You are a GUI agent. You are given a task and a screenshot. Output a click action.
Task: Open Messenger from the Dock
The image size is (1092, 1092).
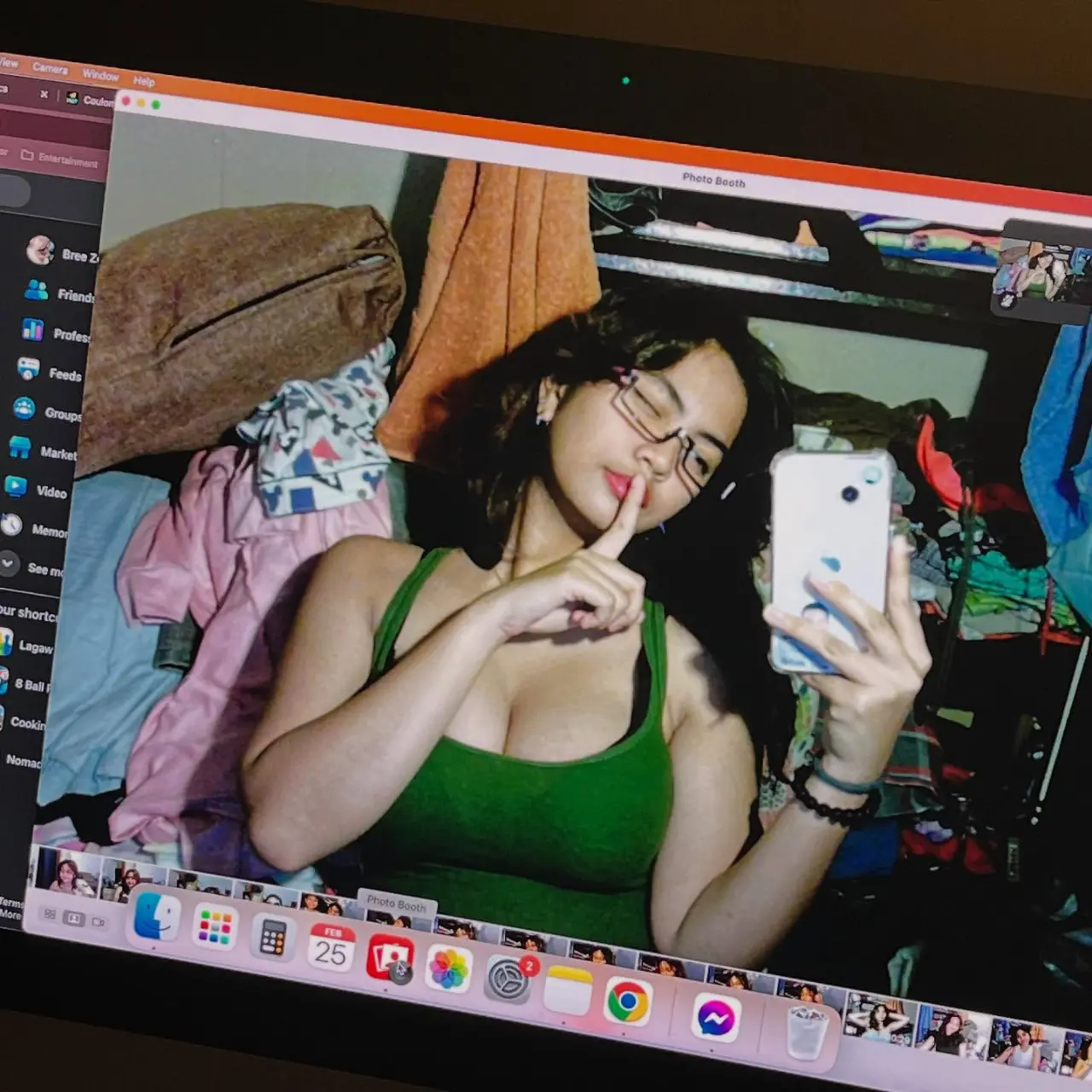pos(717,1017)
